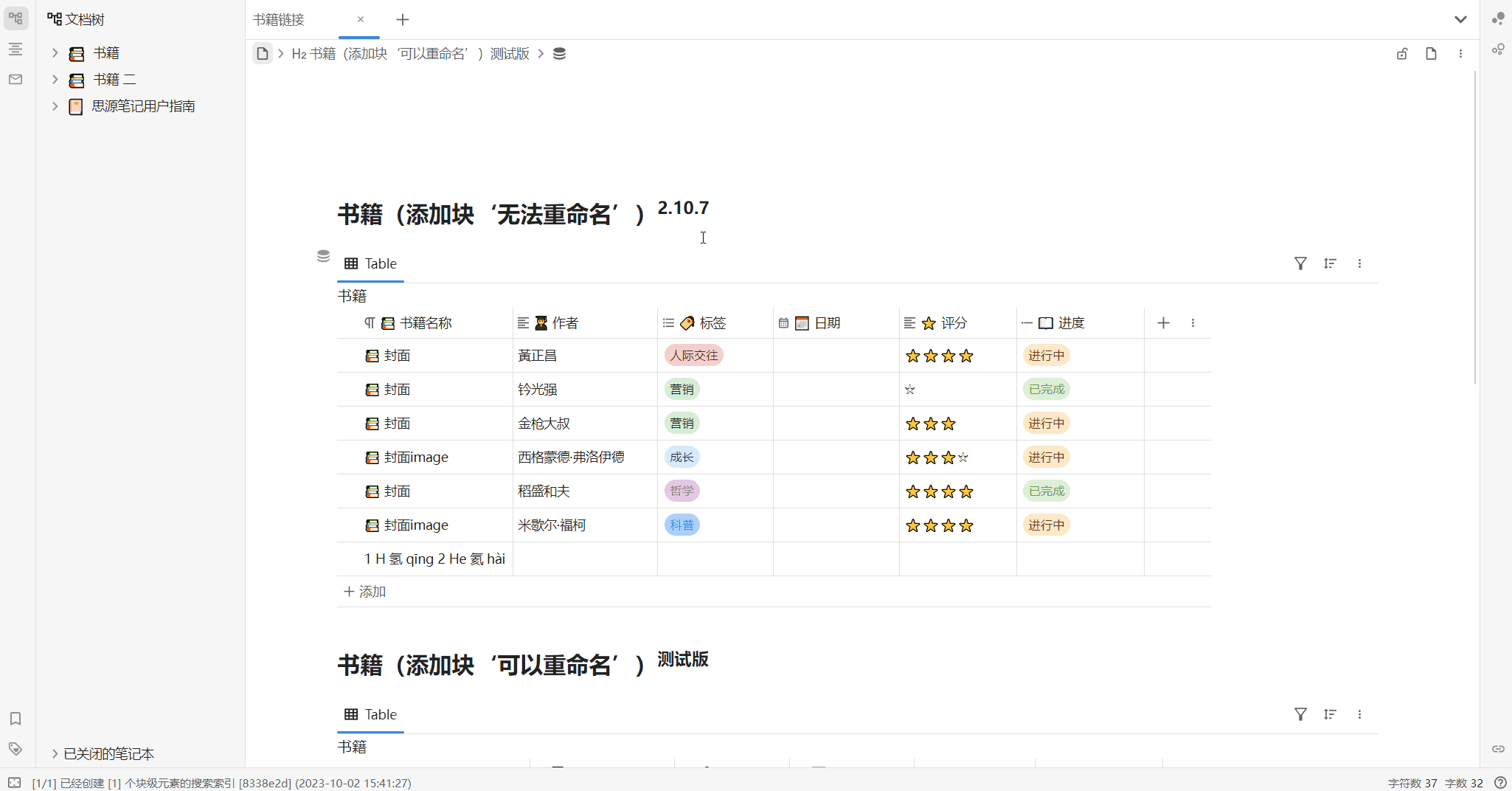Toggle the status bar dock icon
Viewport: 1512px width, 791px height.
point(14,783)
